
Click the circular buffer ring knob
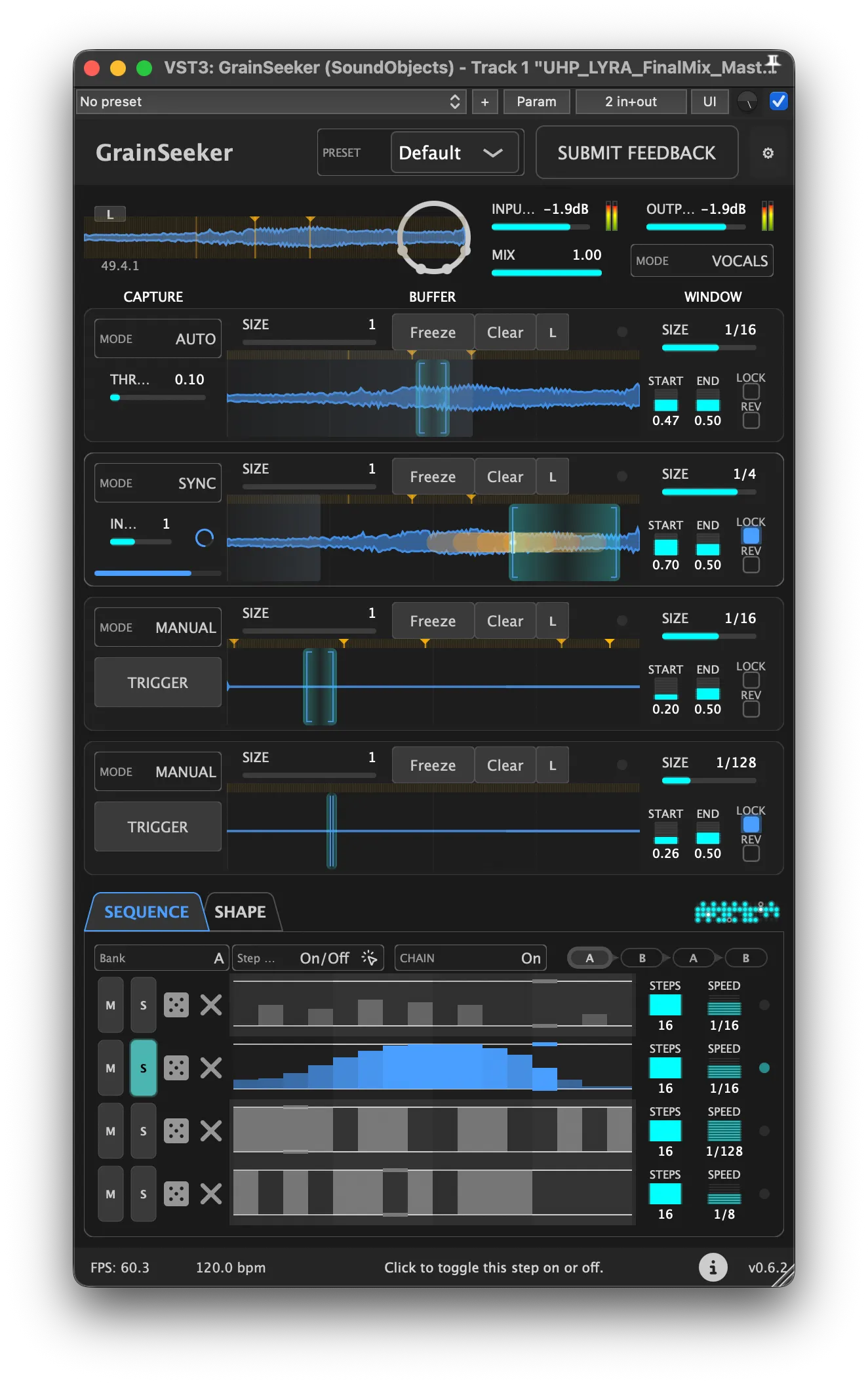point(434,237)
